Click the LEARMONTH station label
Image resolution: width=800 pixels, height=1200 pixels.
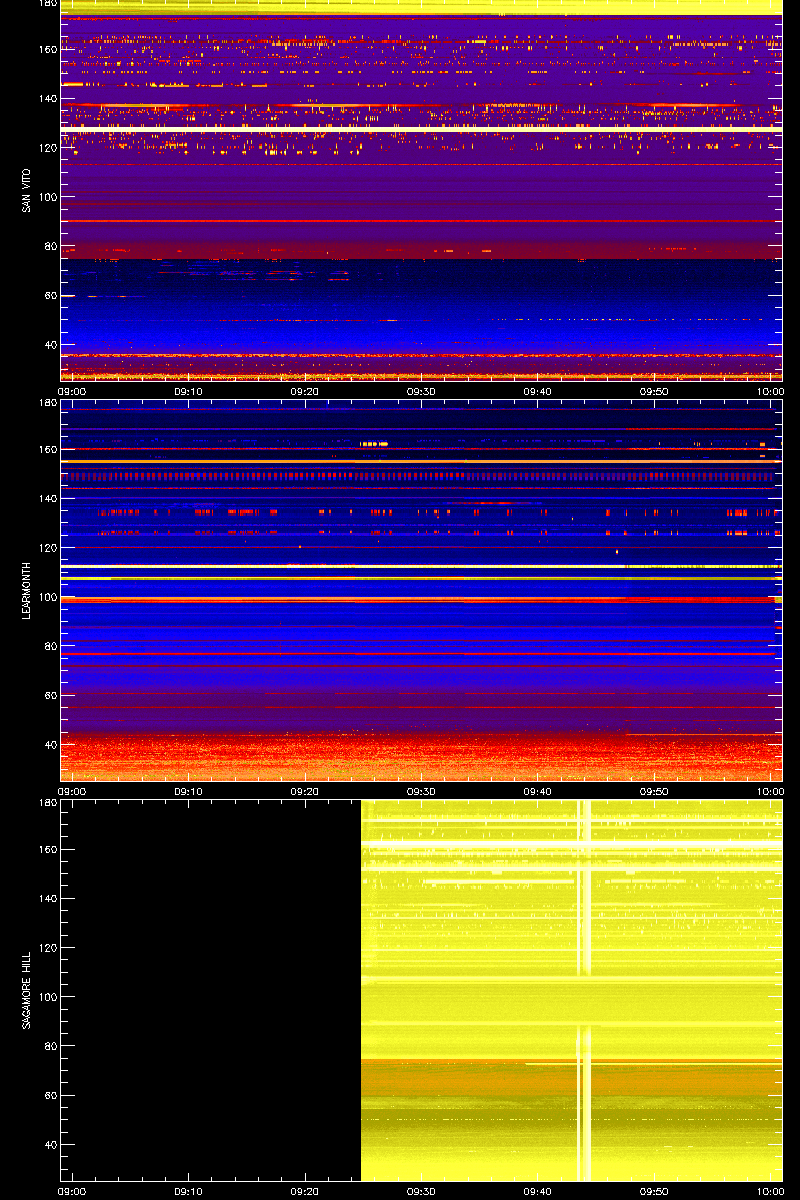coord(26,591)
